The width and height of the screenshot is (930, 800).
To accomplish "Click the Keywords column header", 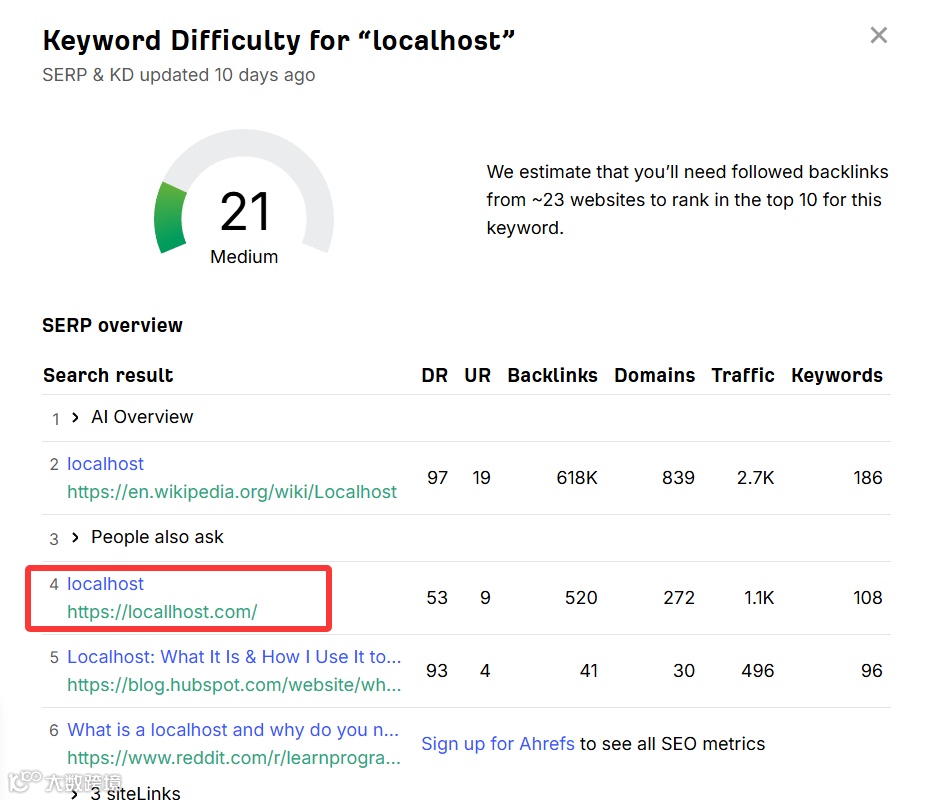I will point(836,376).
